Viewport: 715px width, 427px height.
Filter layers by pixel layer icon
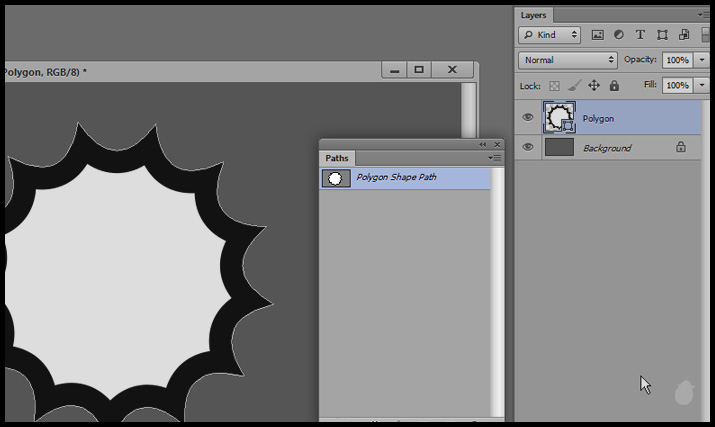pos(598,35)
